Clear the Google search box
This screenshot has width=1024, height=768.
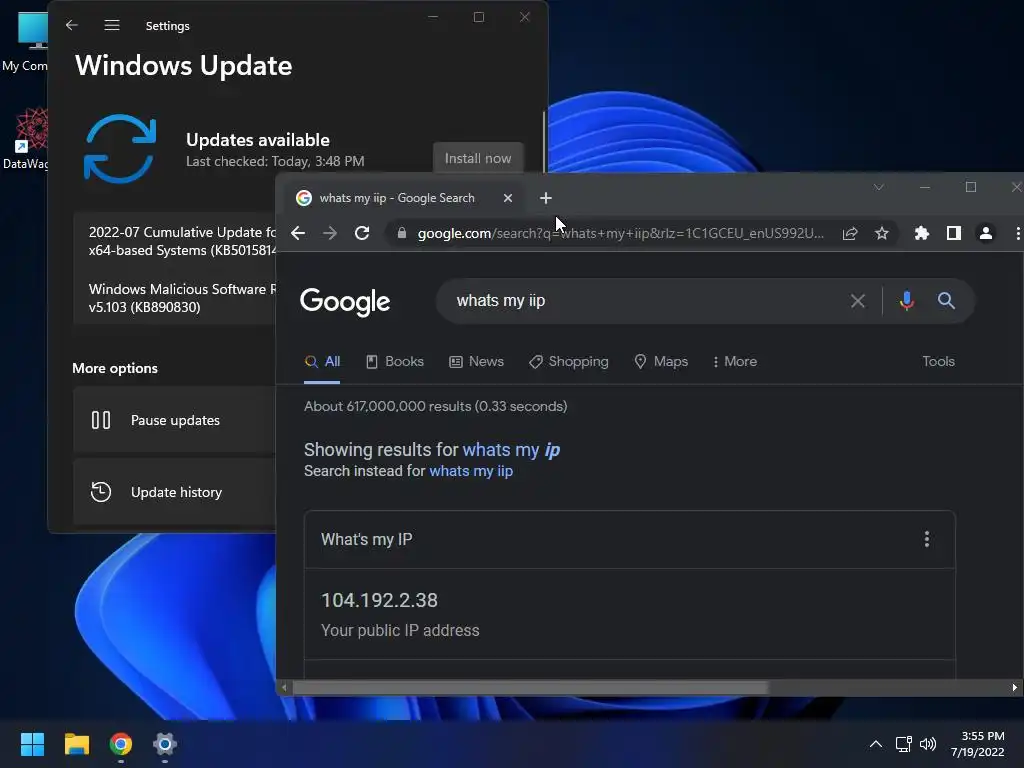tap(857, 300)
